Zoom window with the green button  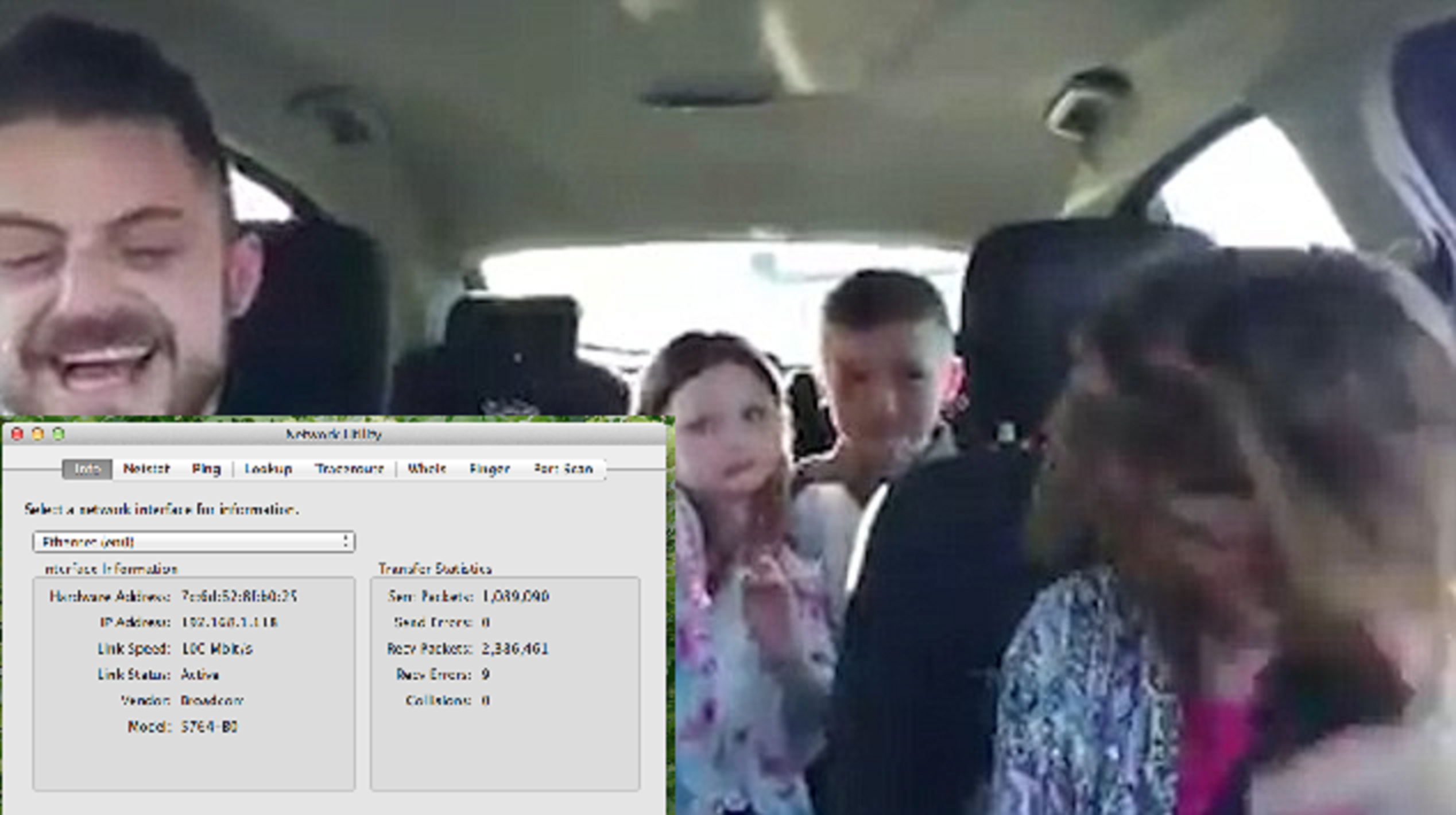(x=59, y=434)
